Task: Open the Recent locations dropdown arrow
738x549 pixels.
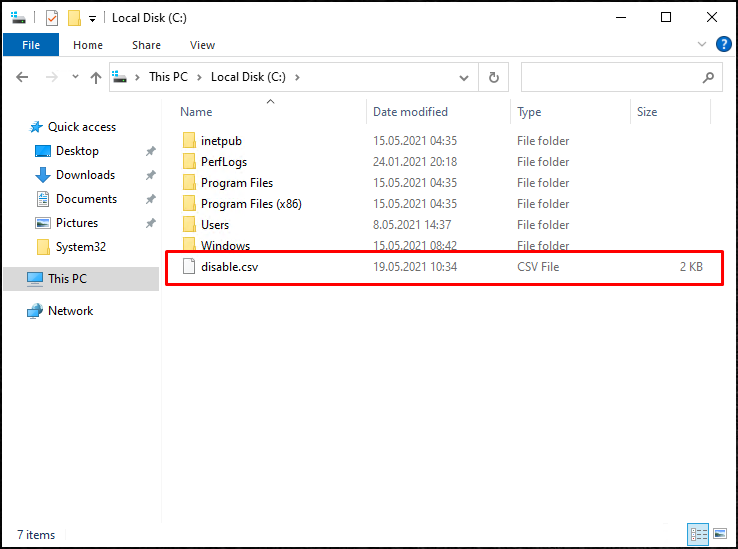Action: (x=75, y=76)
